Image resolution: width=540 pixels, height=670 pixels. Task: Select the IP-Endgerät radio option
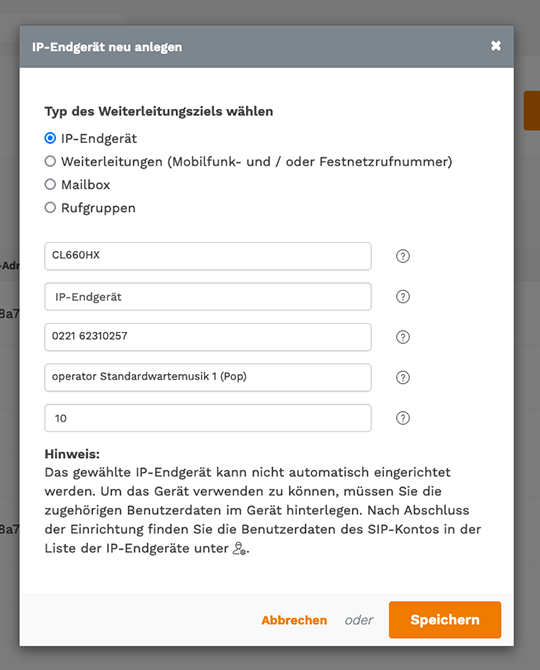pos(50,138)
